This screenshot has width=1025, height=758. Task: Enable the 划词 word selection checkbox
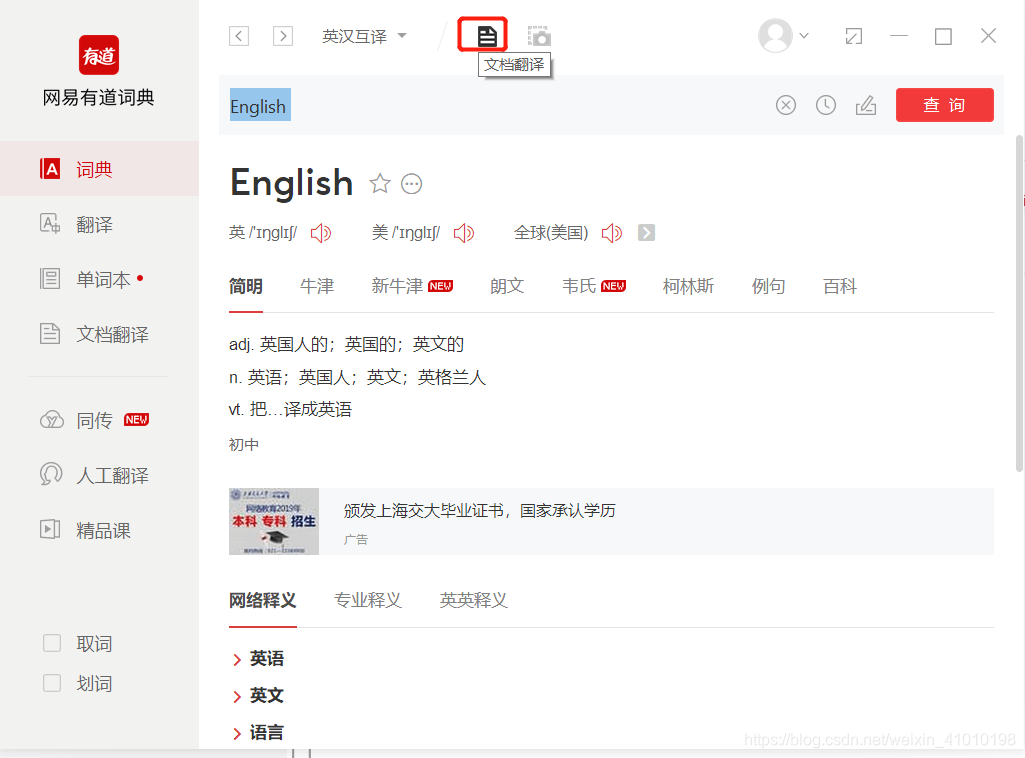(51, 683)
